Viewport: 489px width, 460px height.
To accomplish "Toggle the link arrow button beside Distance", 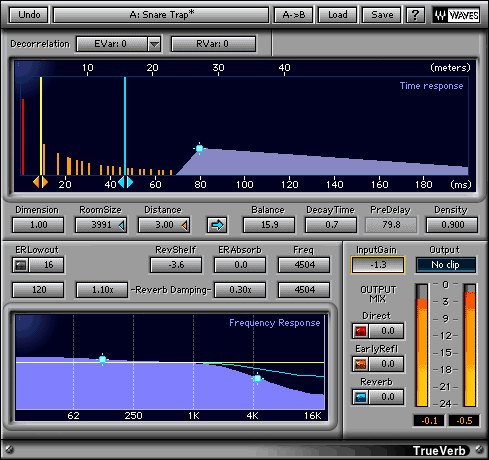I will click(217, 225).
